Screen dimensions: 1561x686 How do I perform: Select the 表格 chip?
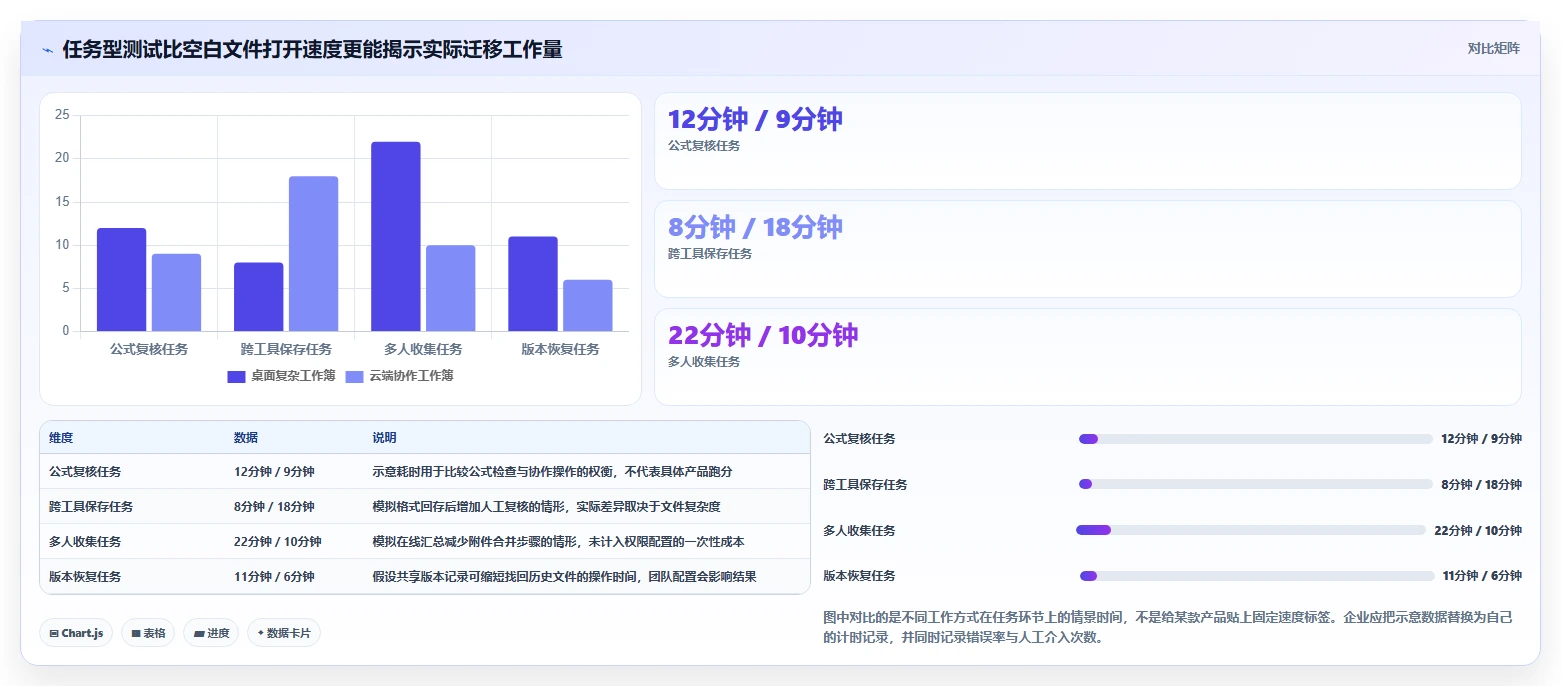click(x=148, y=633)
